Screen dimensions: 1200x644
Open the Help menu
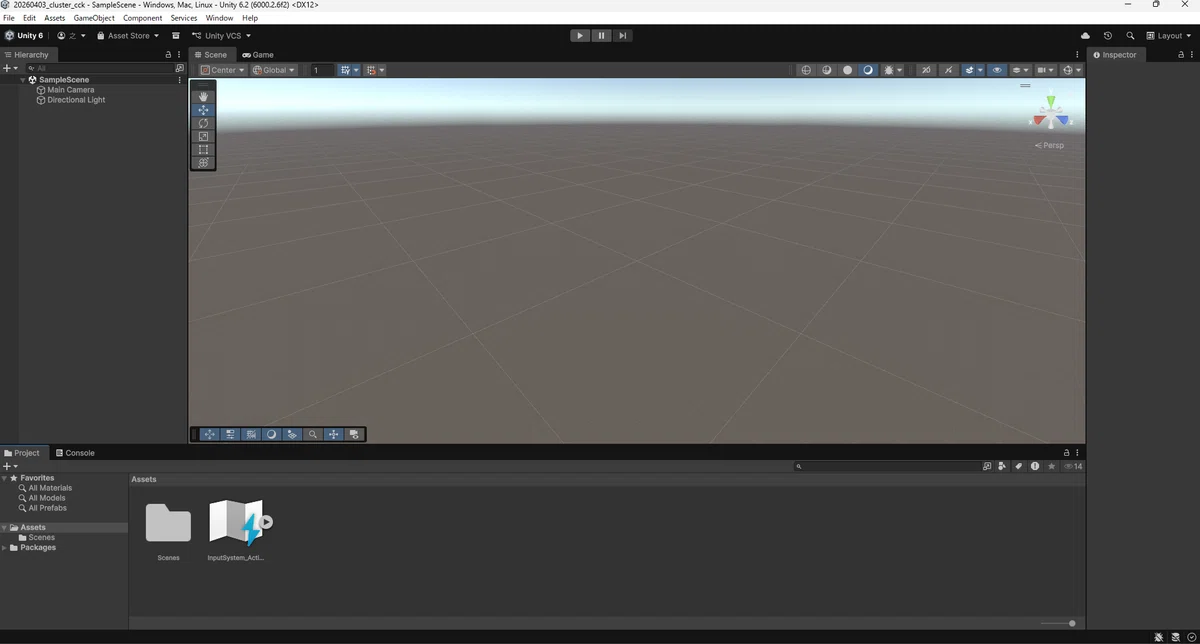250,18
